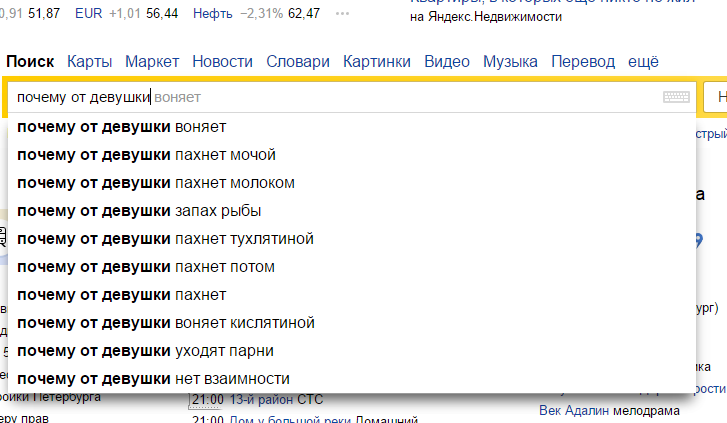Open the Карты tab
The image size is (727, 423).
[x=89, y=62]
